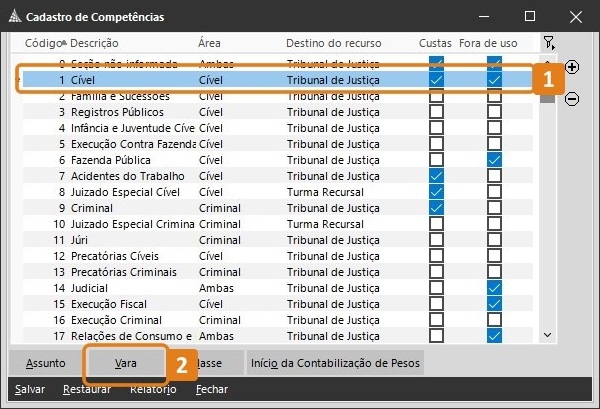Image resolution: width=600 pixels, height=409 pixels.
Task: Click Salvar to save changes
Action: (30, 390)
